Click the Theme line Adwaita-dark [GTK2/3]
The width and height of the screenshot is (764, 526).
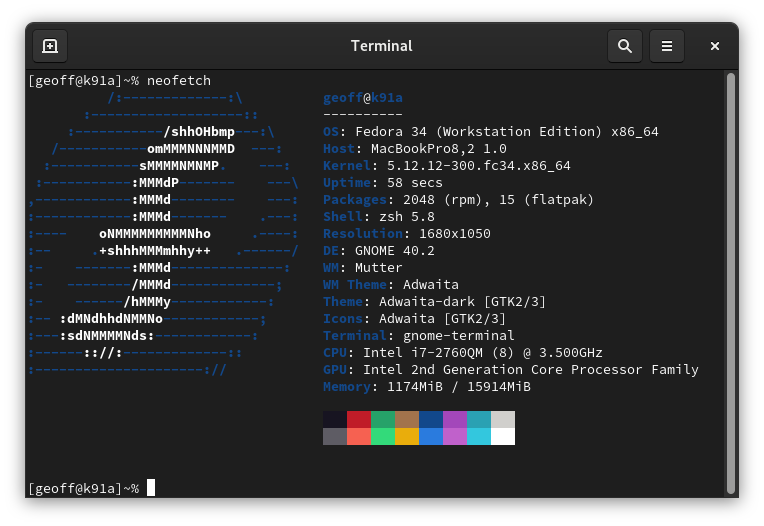coord(435,302)
